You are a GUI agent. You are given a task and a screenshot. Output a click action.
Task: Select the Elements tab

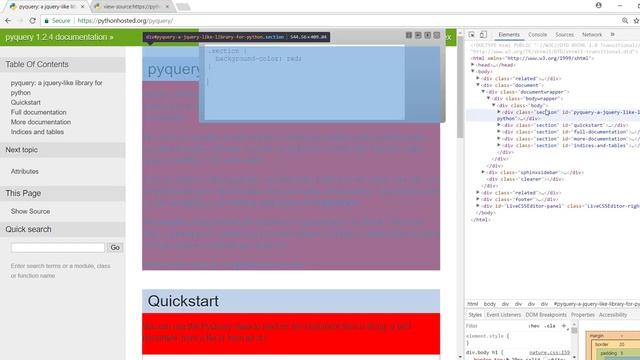(x=509, y=35)
